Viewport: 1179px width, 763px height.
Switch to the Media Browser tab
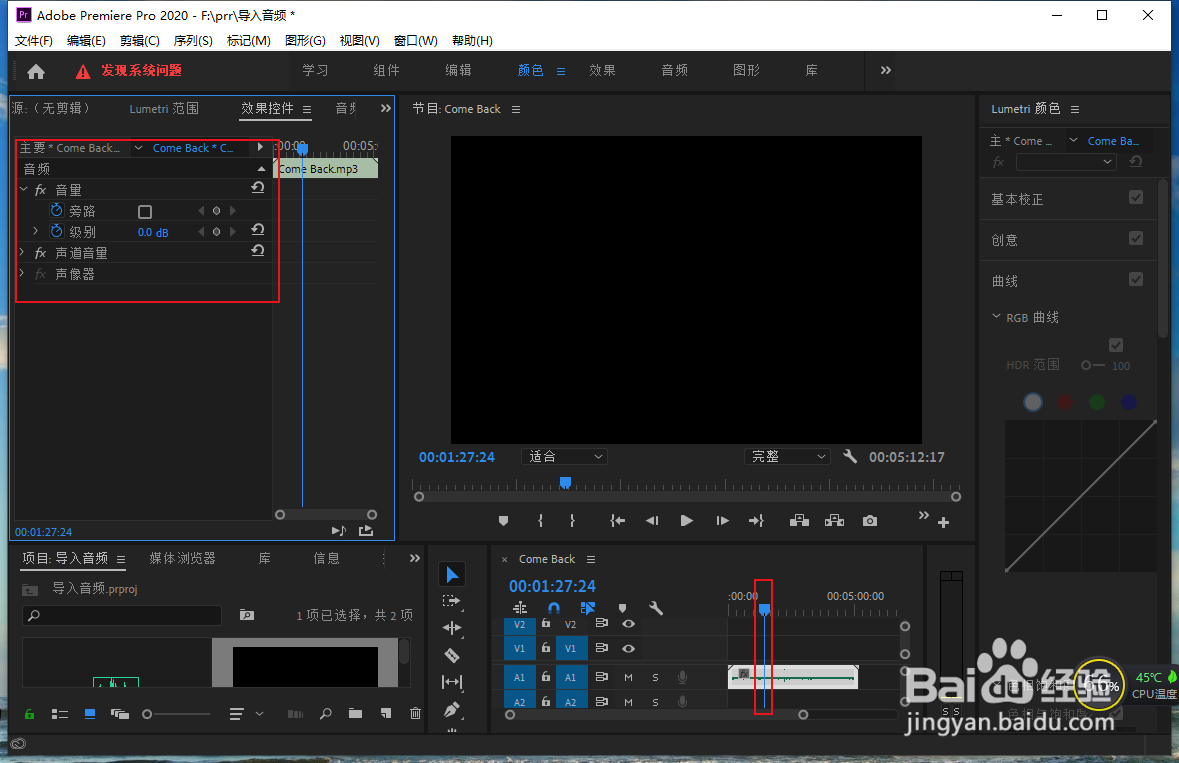(x=183, y=558)
